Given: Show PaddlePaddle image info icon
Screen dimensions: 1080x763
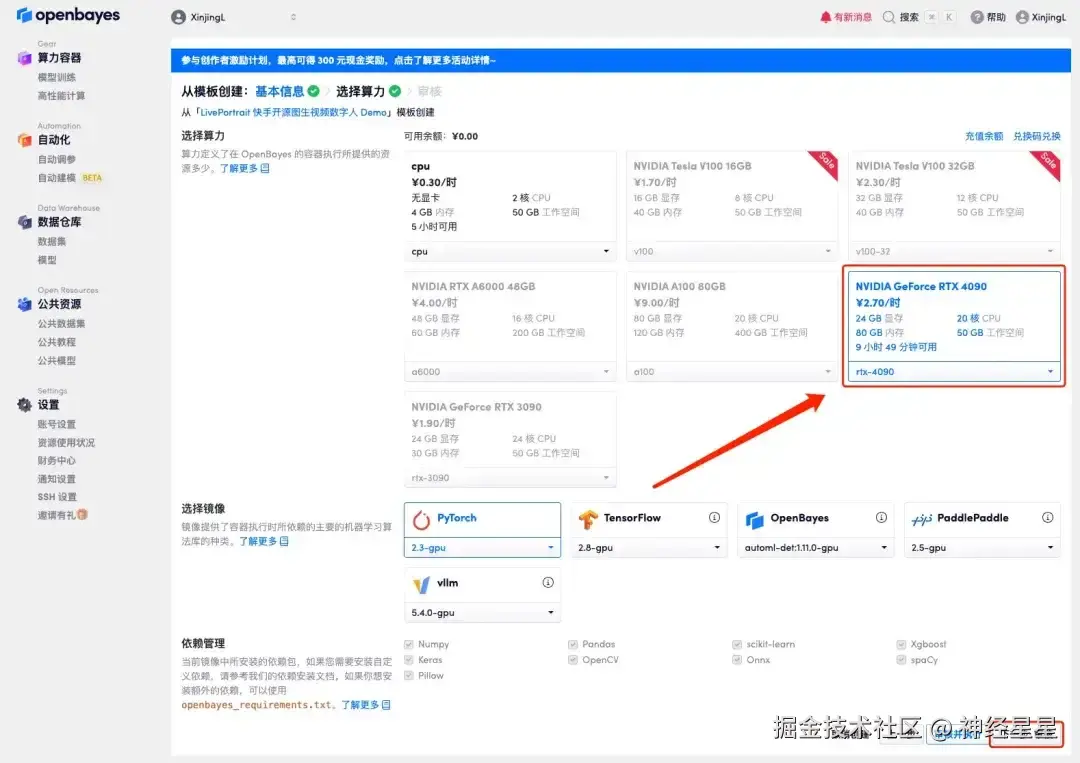Looking at the screenshot, I should pyautogui.click(x=1048, y=517).
